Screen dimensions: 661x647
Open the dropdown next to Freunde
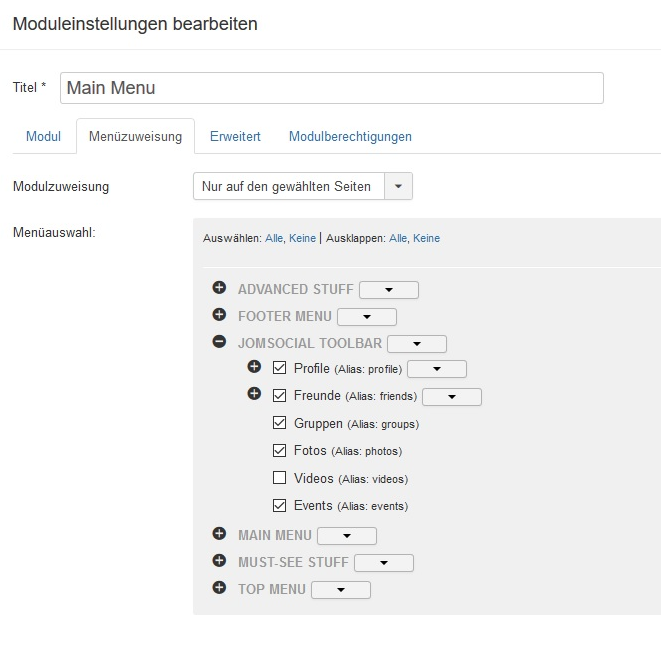click(452, 397)
